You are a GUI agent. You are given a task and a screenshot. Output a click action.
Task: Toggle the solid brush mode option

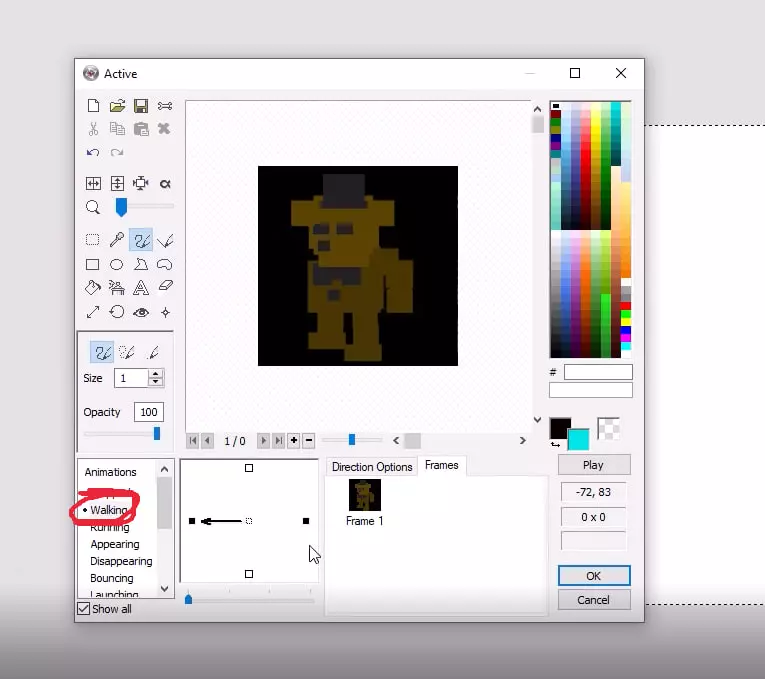click(x=102, y=352)
